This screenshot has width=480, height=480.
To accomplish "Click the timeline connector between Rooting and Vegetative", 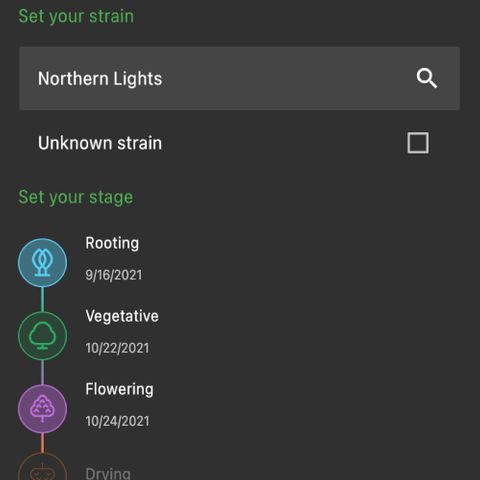I will tap(42, 299).
